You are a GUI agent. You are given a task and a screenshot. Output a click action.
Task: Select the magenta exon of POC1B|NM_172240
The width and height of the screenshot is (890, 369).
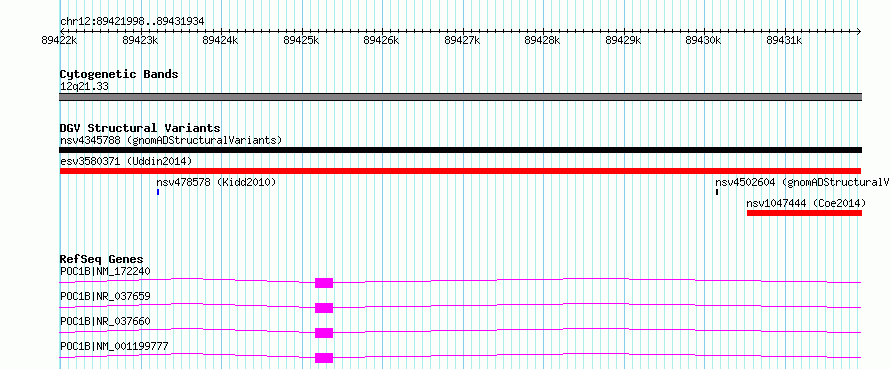[x=324, y=283]
